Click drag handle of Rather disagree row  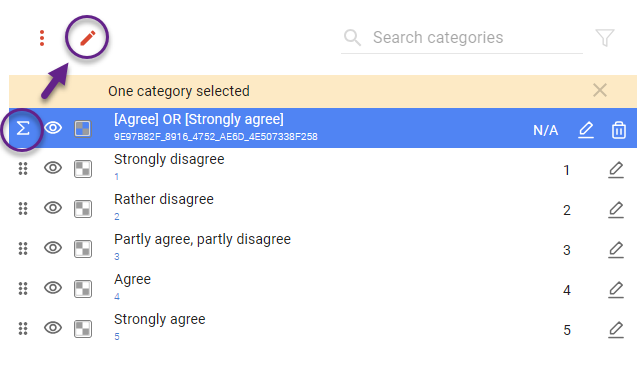(23, 208)
